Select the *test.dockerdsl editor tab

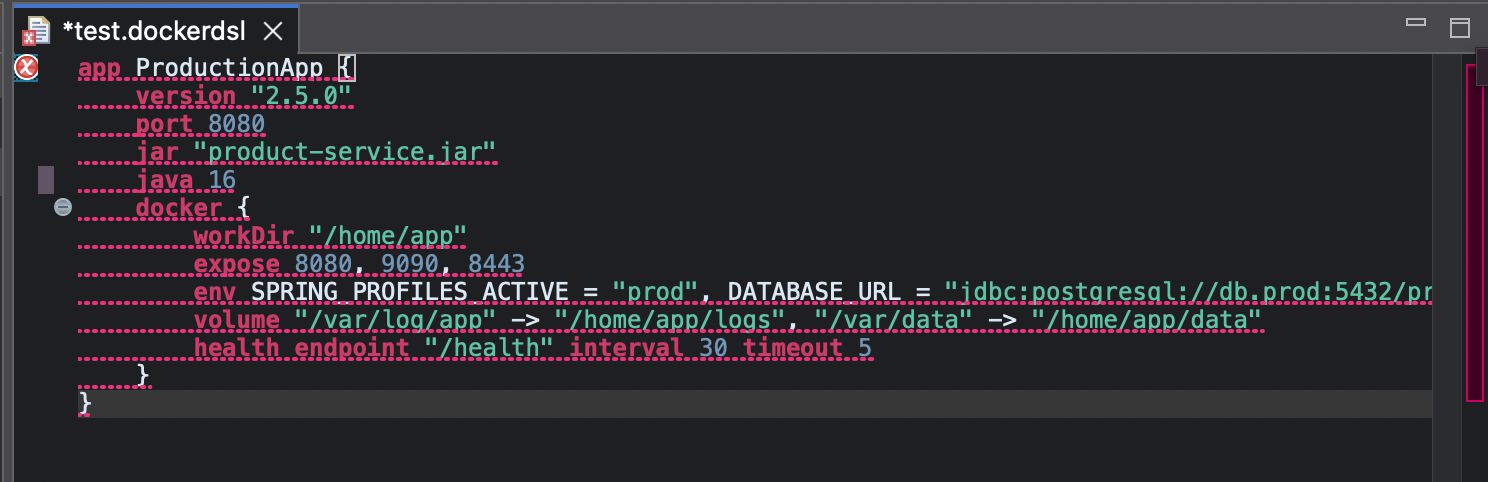point(154,31)
